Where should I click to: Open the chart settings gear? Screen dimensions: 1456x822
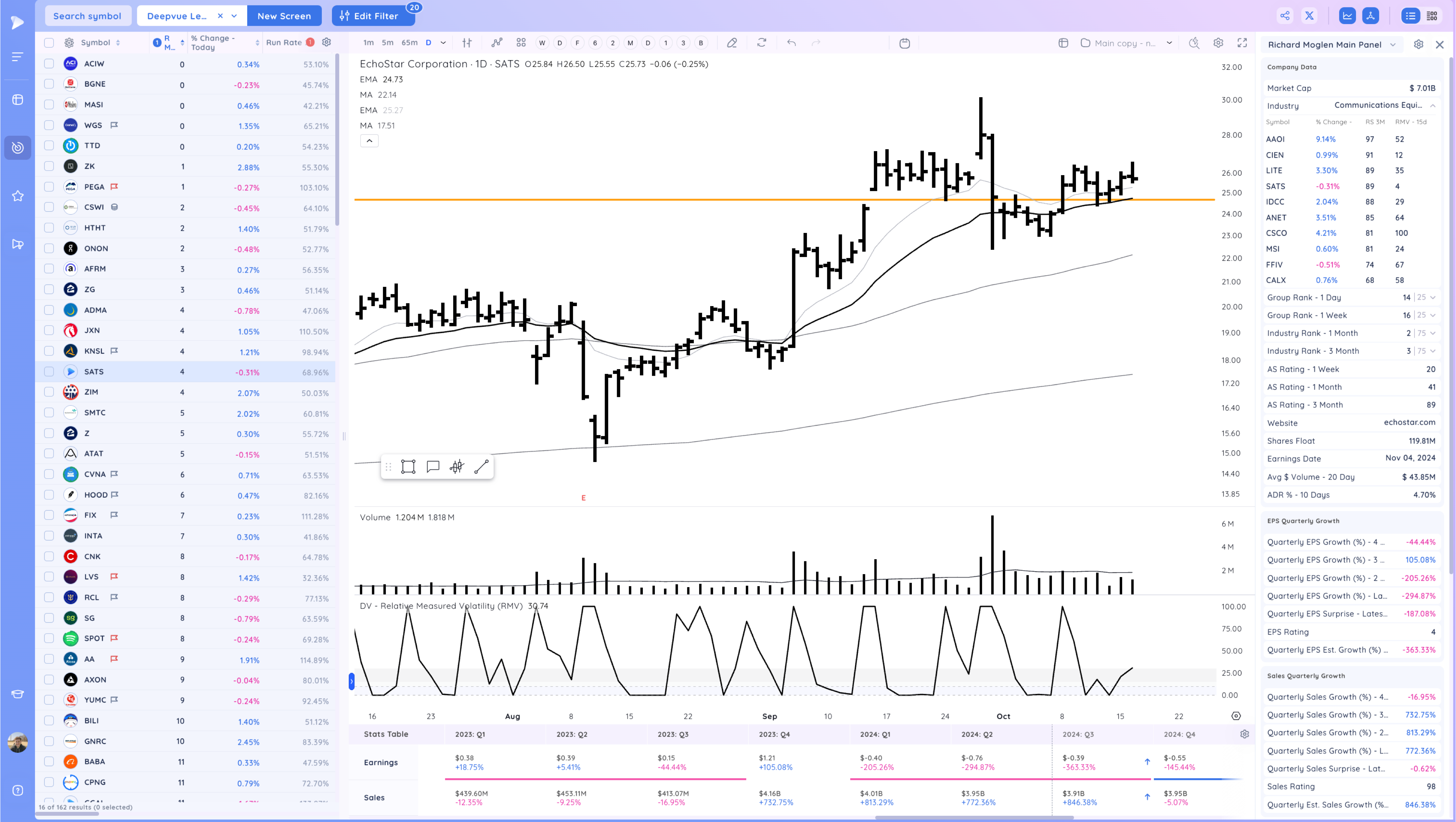coord(1218,43)
